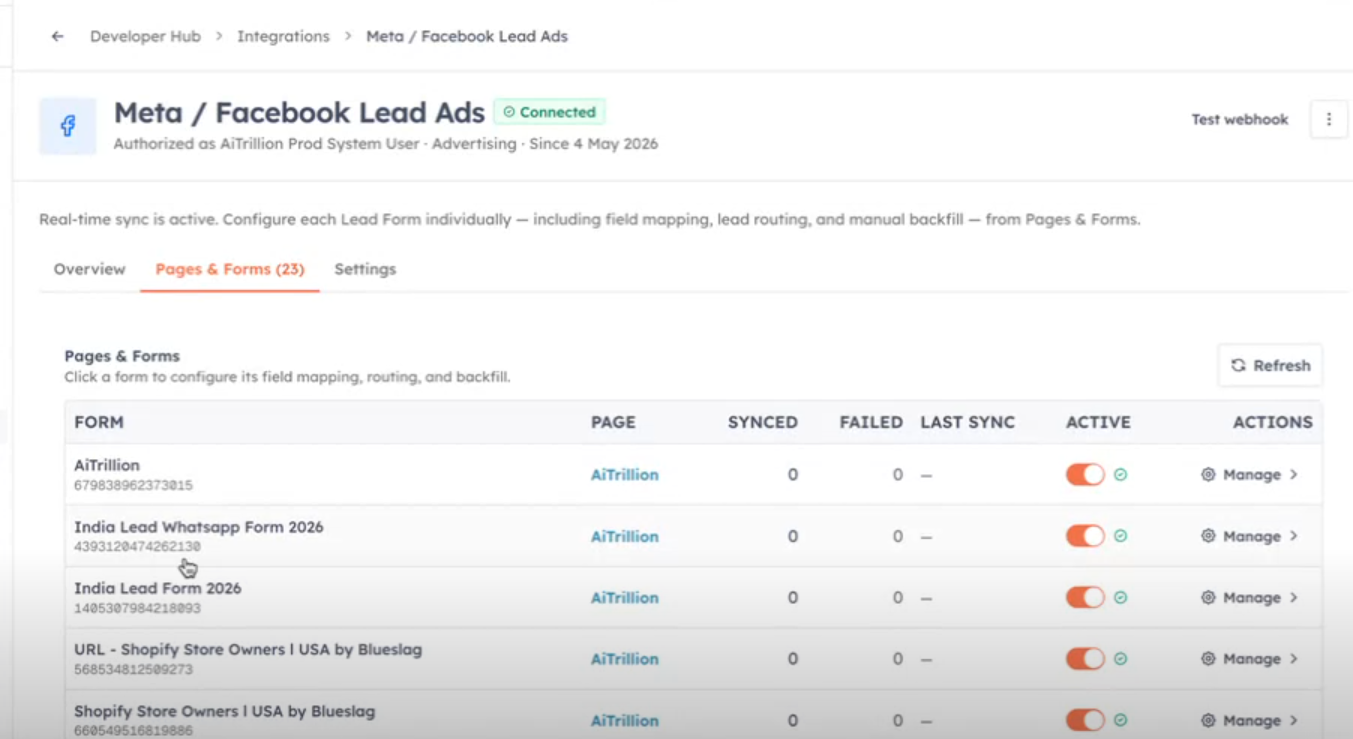Click the PAGE column header
The image size is (1353, 739).
(613, 422)
